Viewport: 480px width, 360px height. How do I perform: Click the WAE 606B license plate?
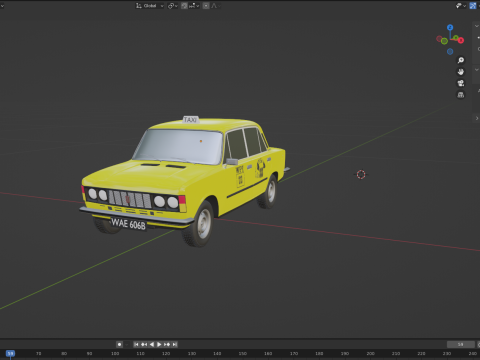[128, 223]
